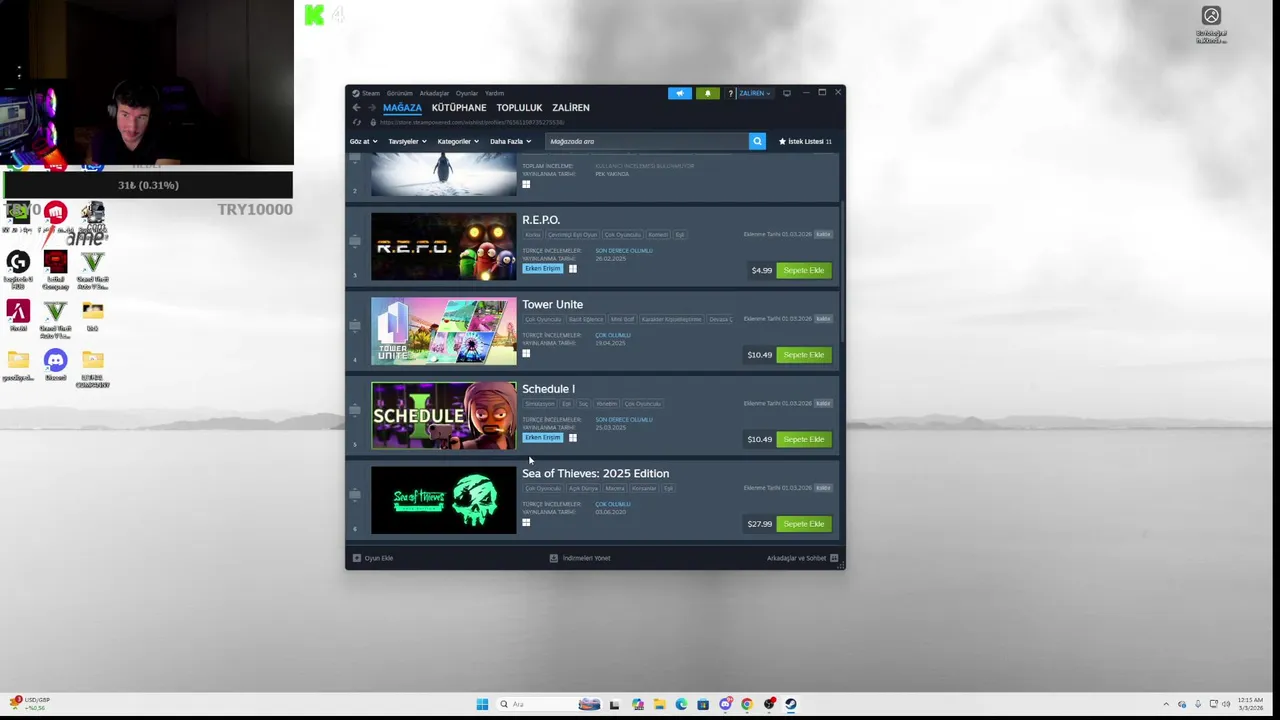The width and height of the screenshot is (1280, 720).
Task: Click the Windows Start button
Action: pyautogui.click(x=482, y=704)
